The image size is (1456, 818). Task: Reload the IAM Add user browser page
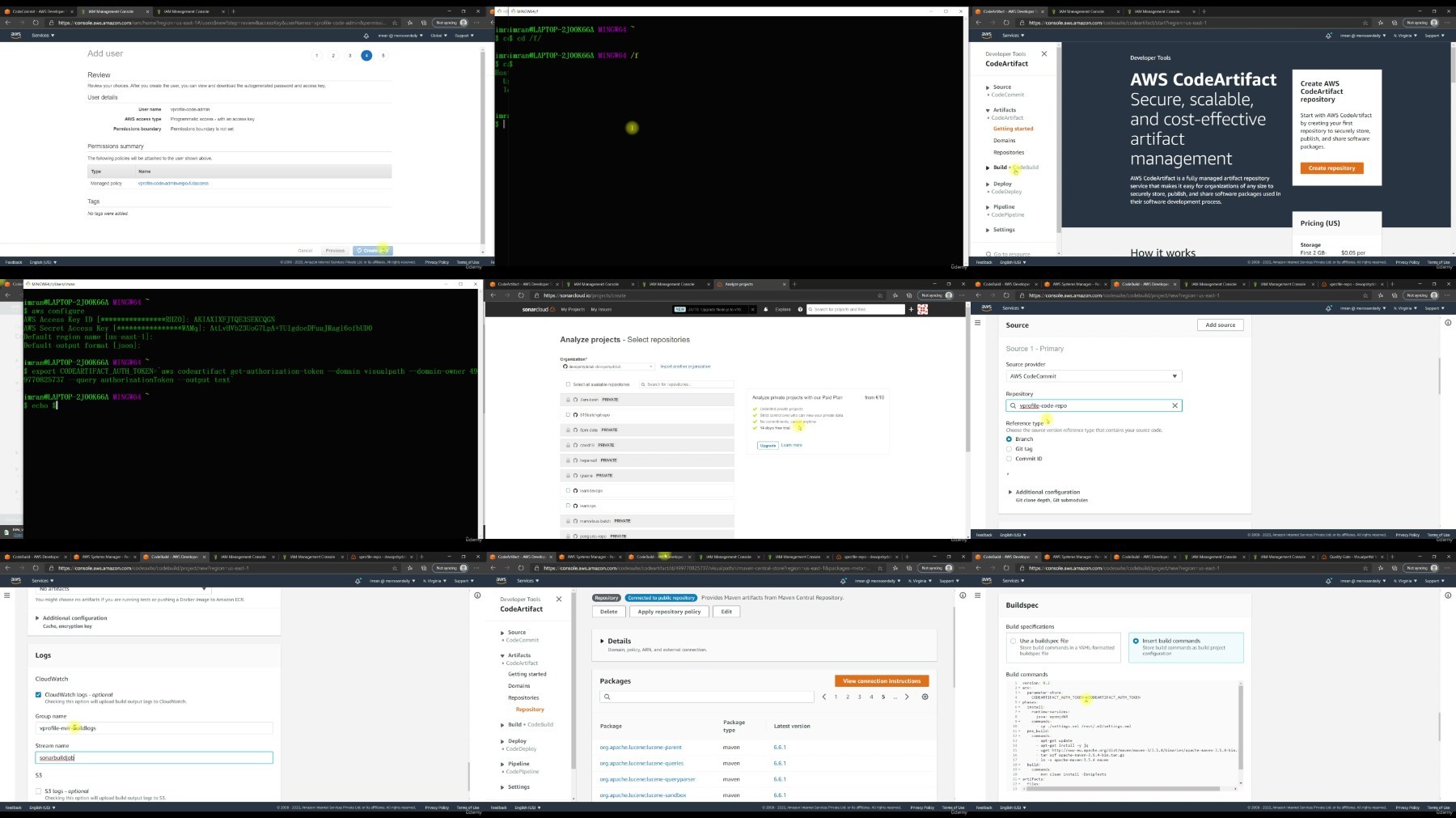(36, 23)
